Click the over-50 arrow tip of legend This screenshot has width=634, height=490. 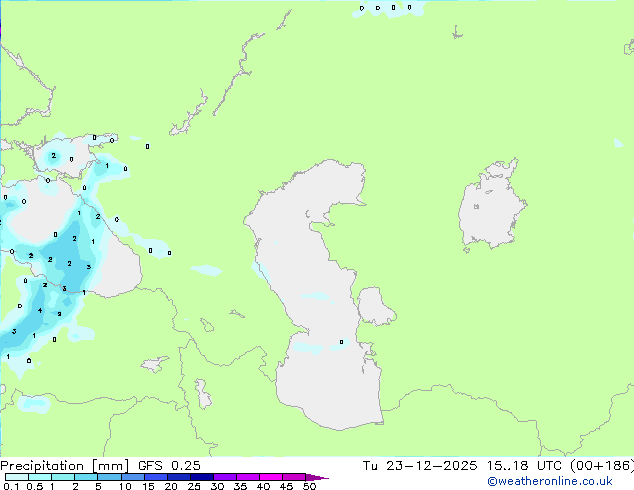tap(317, 478)
